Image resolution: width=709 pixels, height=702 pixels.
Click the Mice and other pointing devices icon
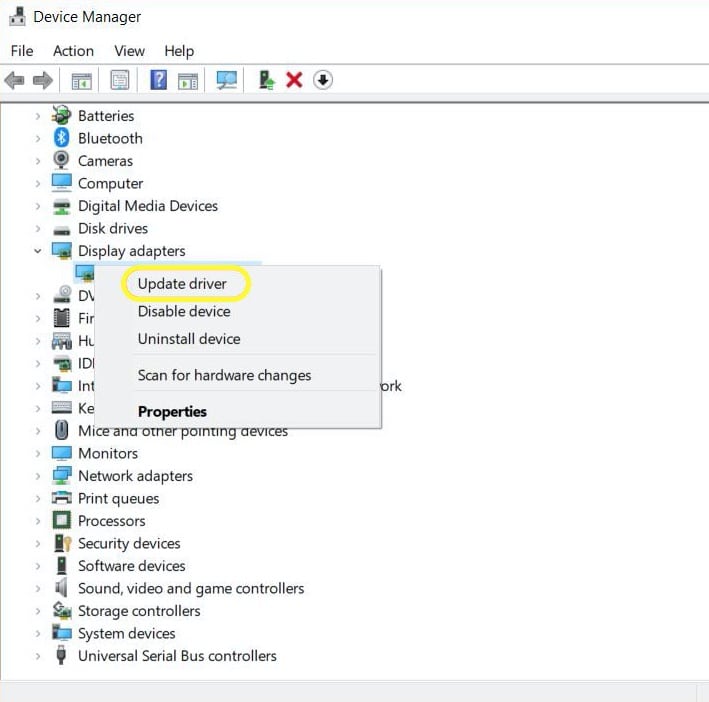coord(61,430)
